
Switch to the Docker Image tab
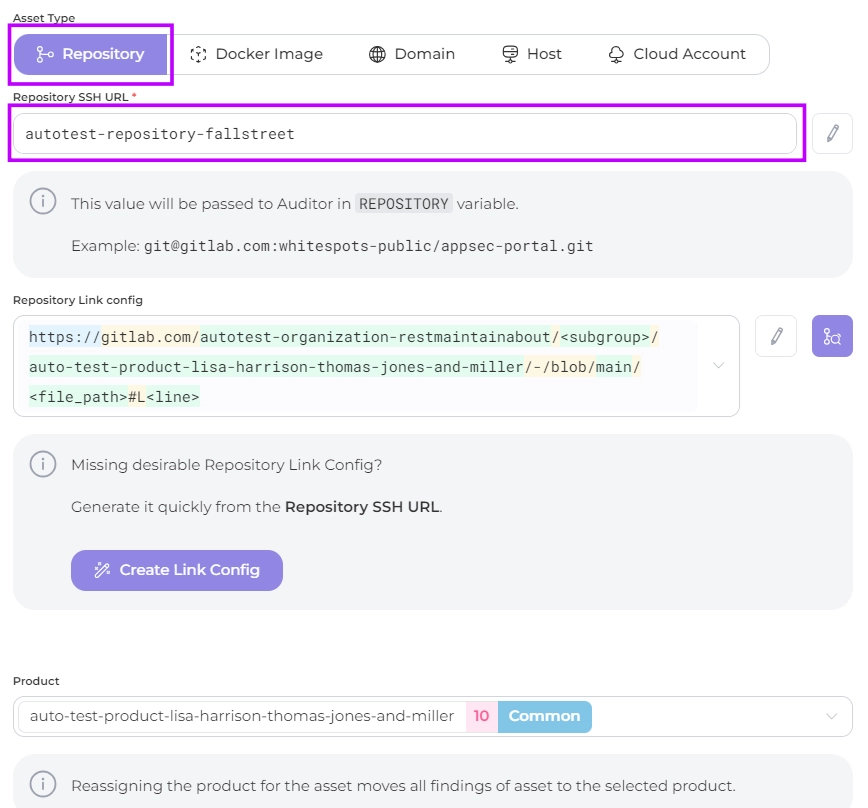click(x=256, y=54)
